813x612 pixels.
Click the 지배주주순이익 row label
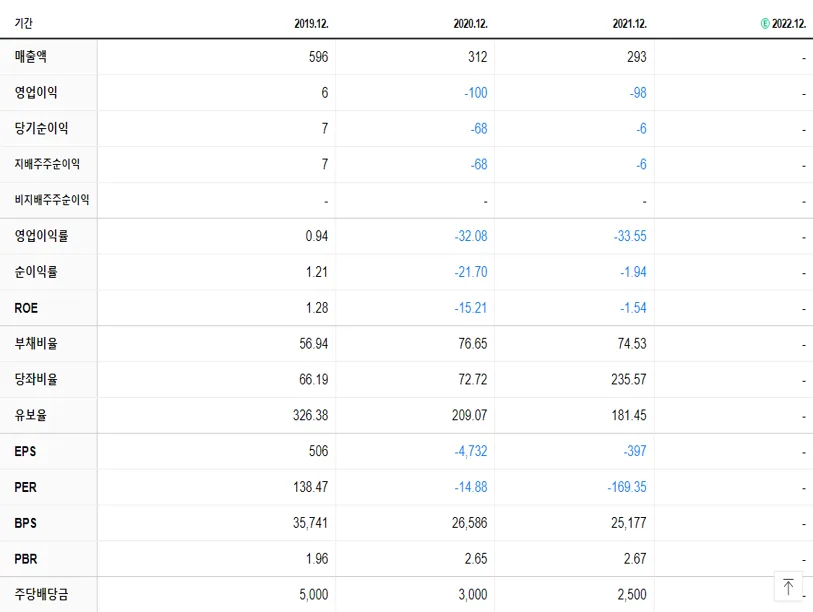coord(47,164)
